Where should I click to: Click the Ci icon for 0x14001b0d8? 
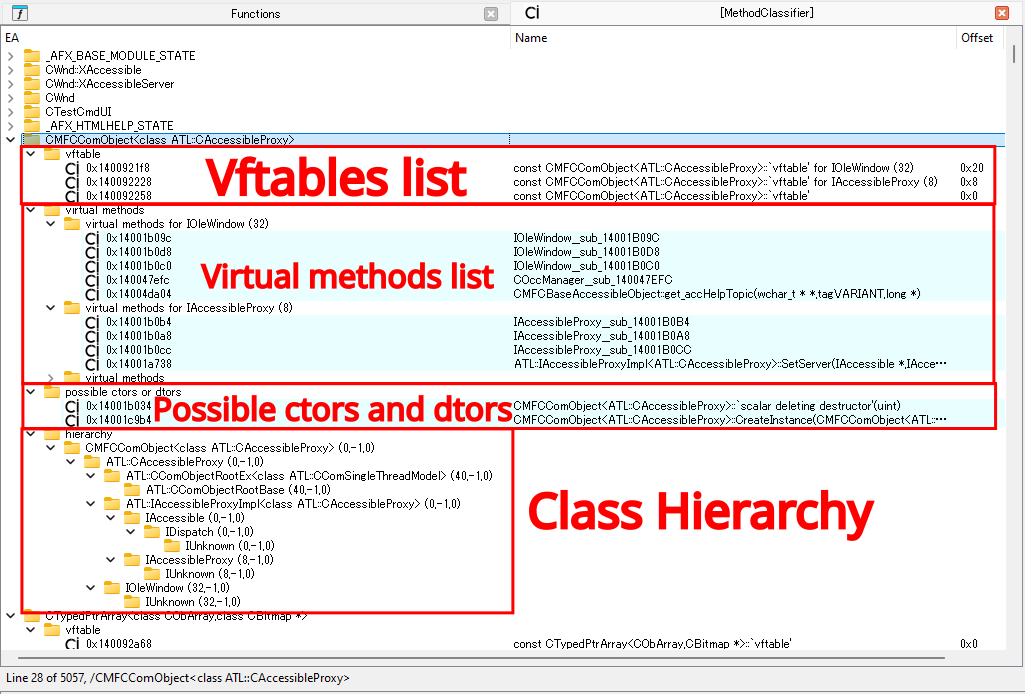92,252
